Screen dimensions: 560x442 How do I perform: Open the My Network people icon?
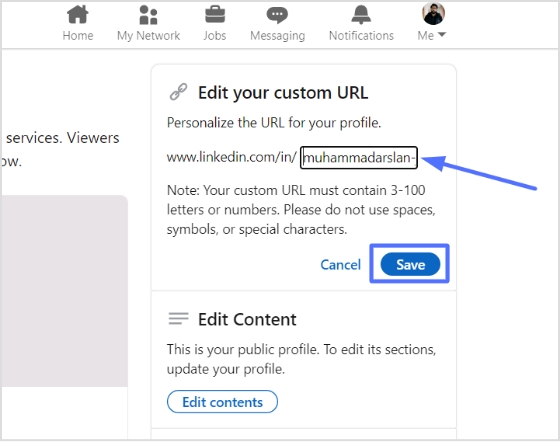tap(148, 15)
